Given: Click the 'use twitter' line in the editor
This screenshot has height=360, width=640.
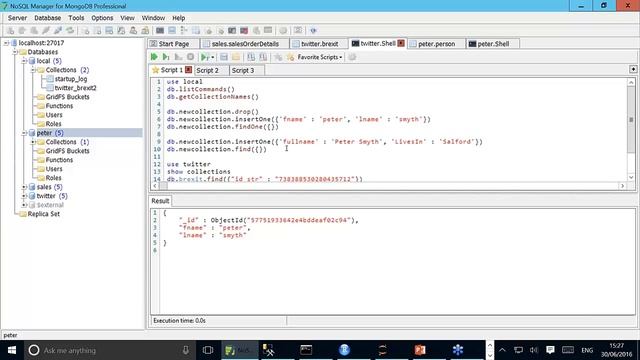Looking at the screenshot, I should 189,164.
